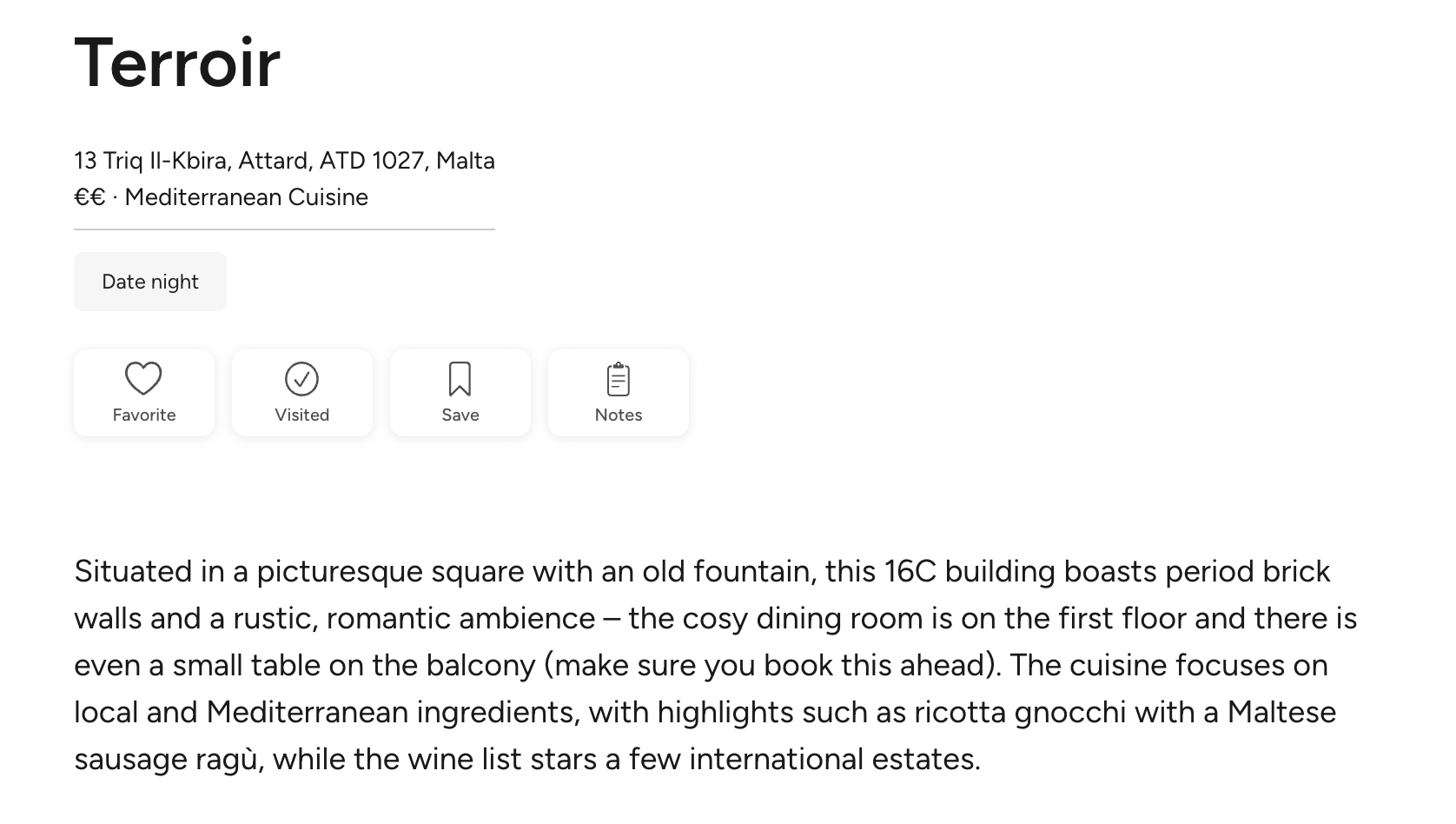The width and height of the screenshot is (1456, 824).
Task: Click the Date night tag
Action: pyautogui.click(x=150, y=282)
